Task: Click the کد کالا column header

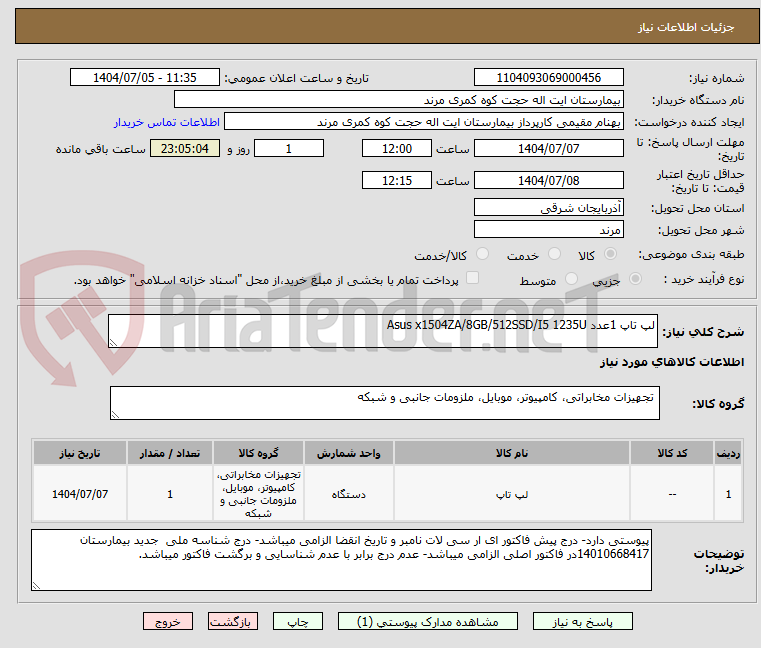Action: (x=672, y=453)
